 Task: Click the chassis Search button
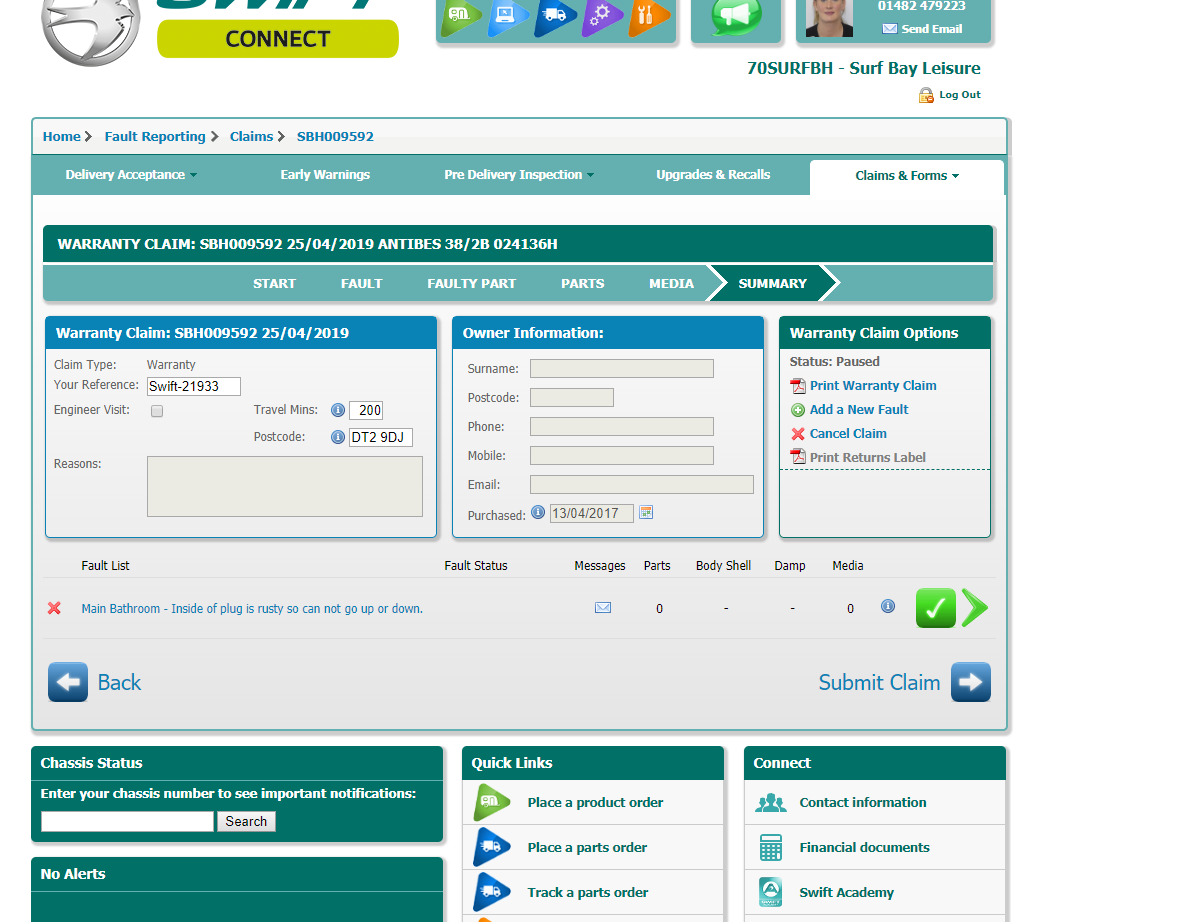pos(246,821)
